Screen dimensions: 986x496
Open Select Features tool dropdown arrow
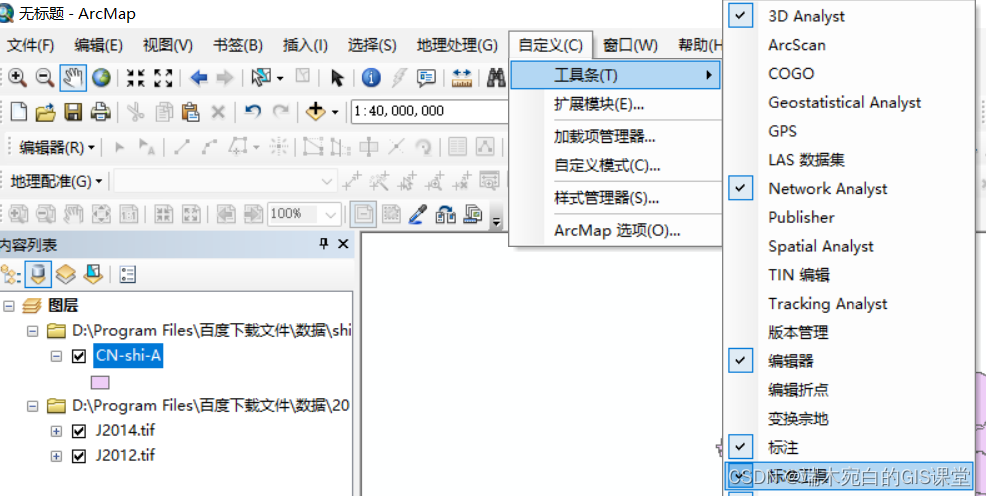click(x=280, y=77)
